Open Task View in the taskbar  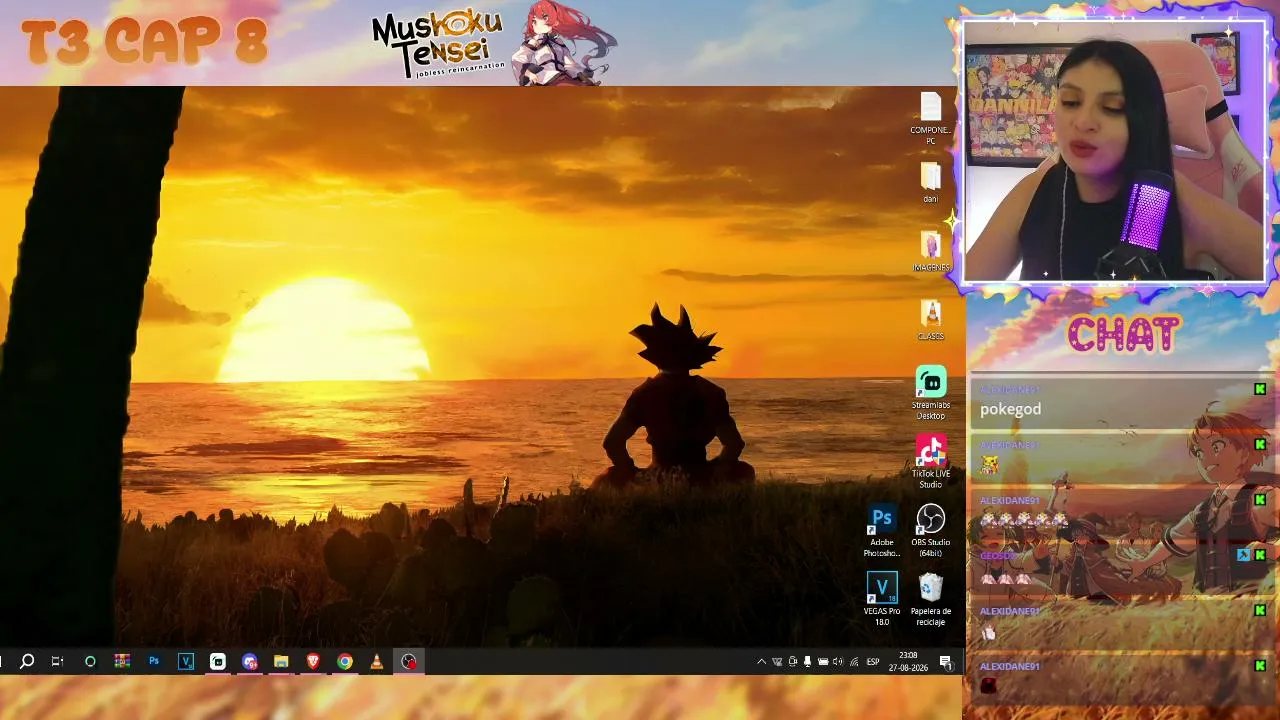[x=57, y=661]
